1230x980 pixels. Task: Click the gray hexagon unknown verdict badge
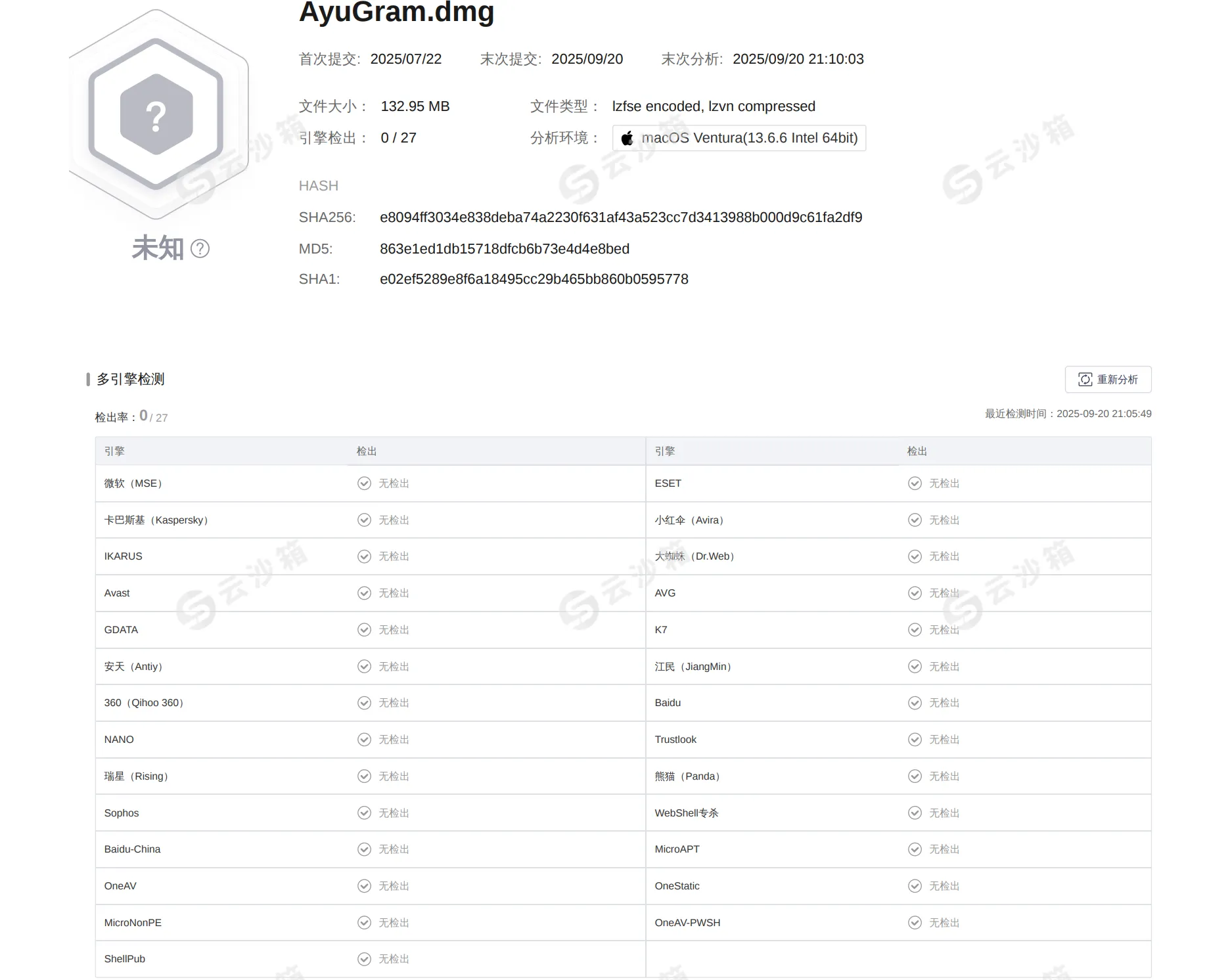[x=156, y=114]
